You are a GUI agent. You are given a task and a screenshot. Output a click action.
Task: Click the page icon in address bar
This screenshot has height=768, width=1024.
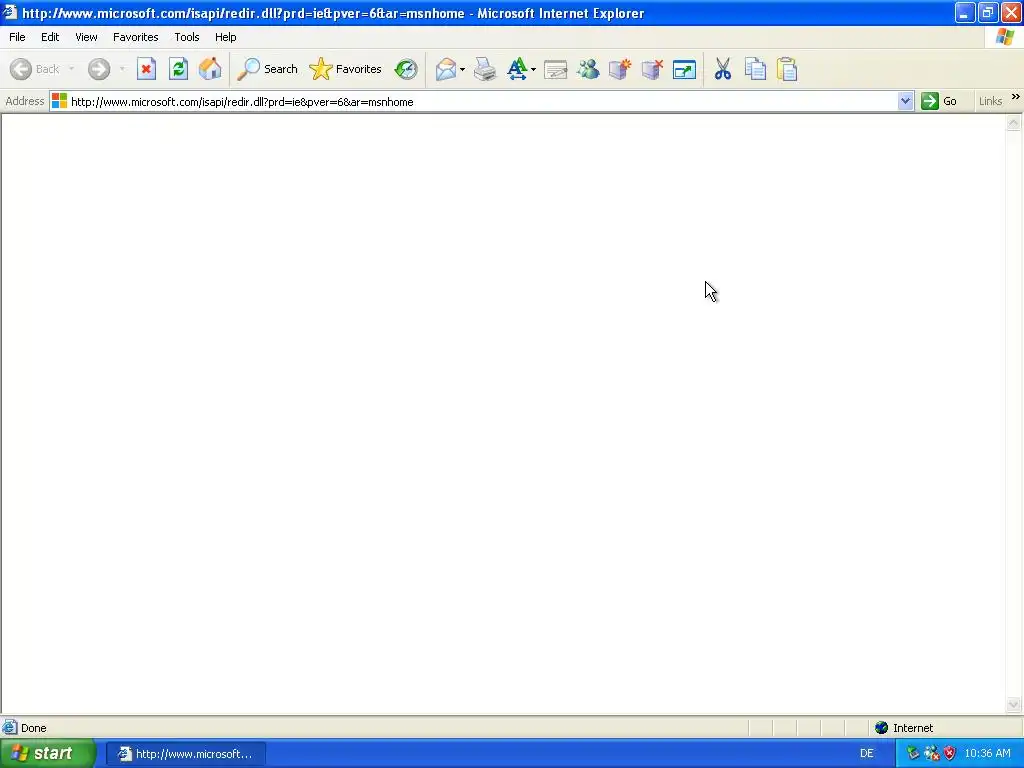coord(59,101)
